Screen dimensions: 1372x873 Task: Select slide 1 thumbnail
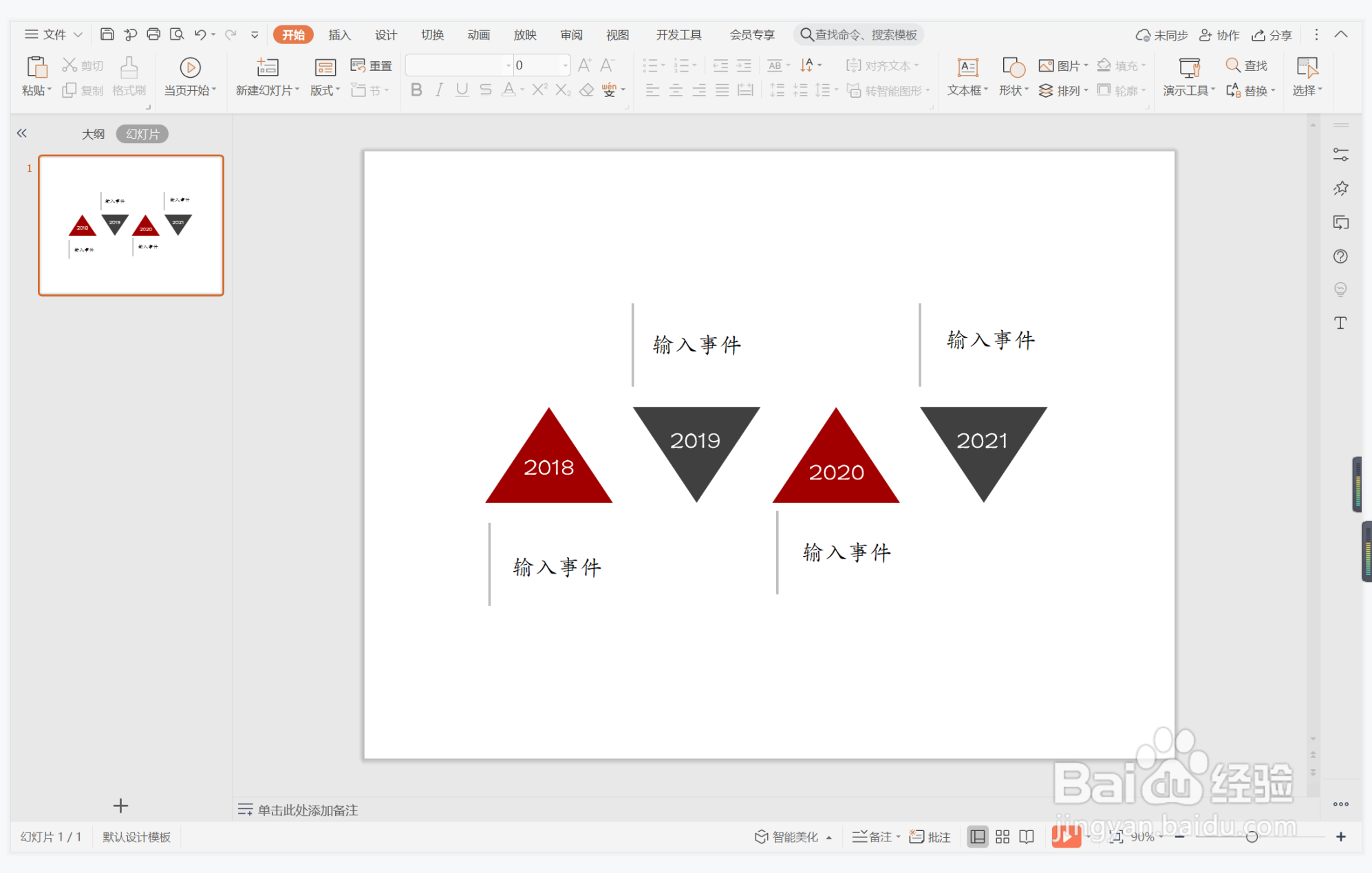coord(131,226)
